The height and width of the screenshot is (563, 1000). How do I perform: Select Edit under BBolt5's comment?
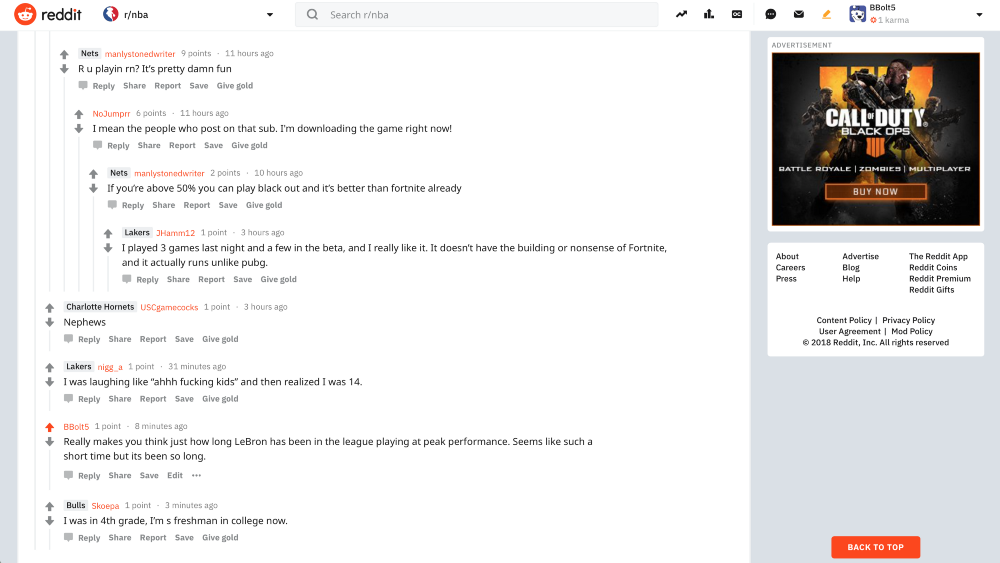pyautogui.click(x=175, y=475)
